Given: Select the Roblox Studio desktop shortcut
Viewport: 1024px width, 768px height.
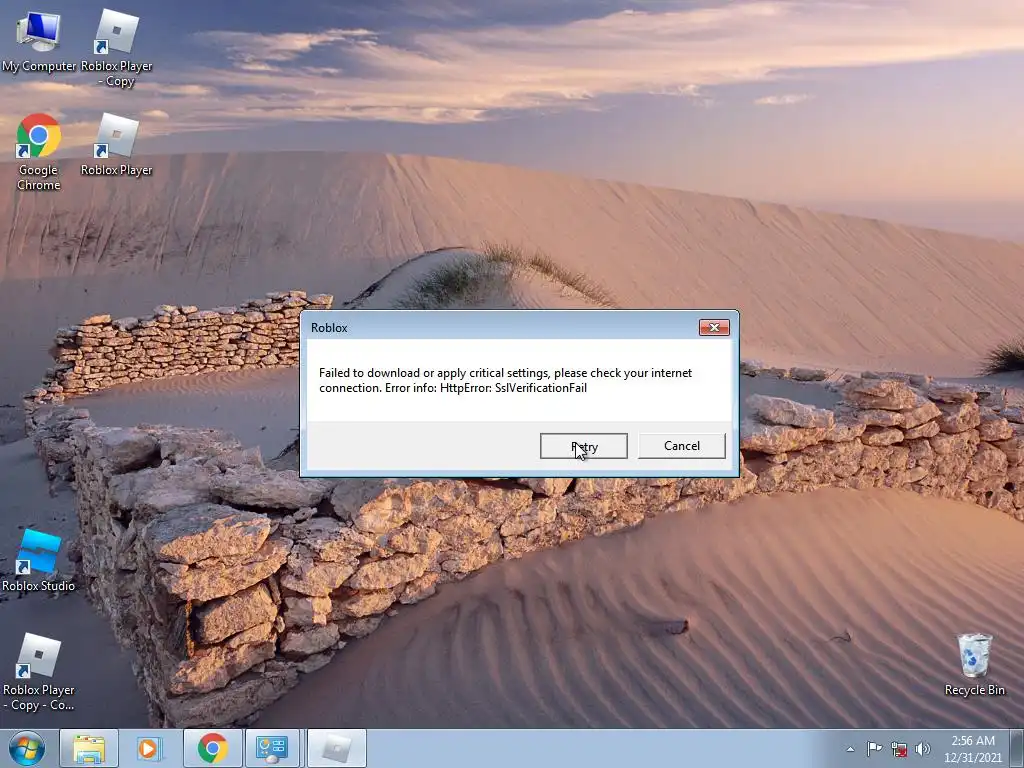Looking at the screenshot, I should (39, 561).
